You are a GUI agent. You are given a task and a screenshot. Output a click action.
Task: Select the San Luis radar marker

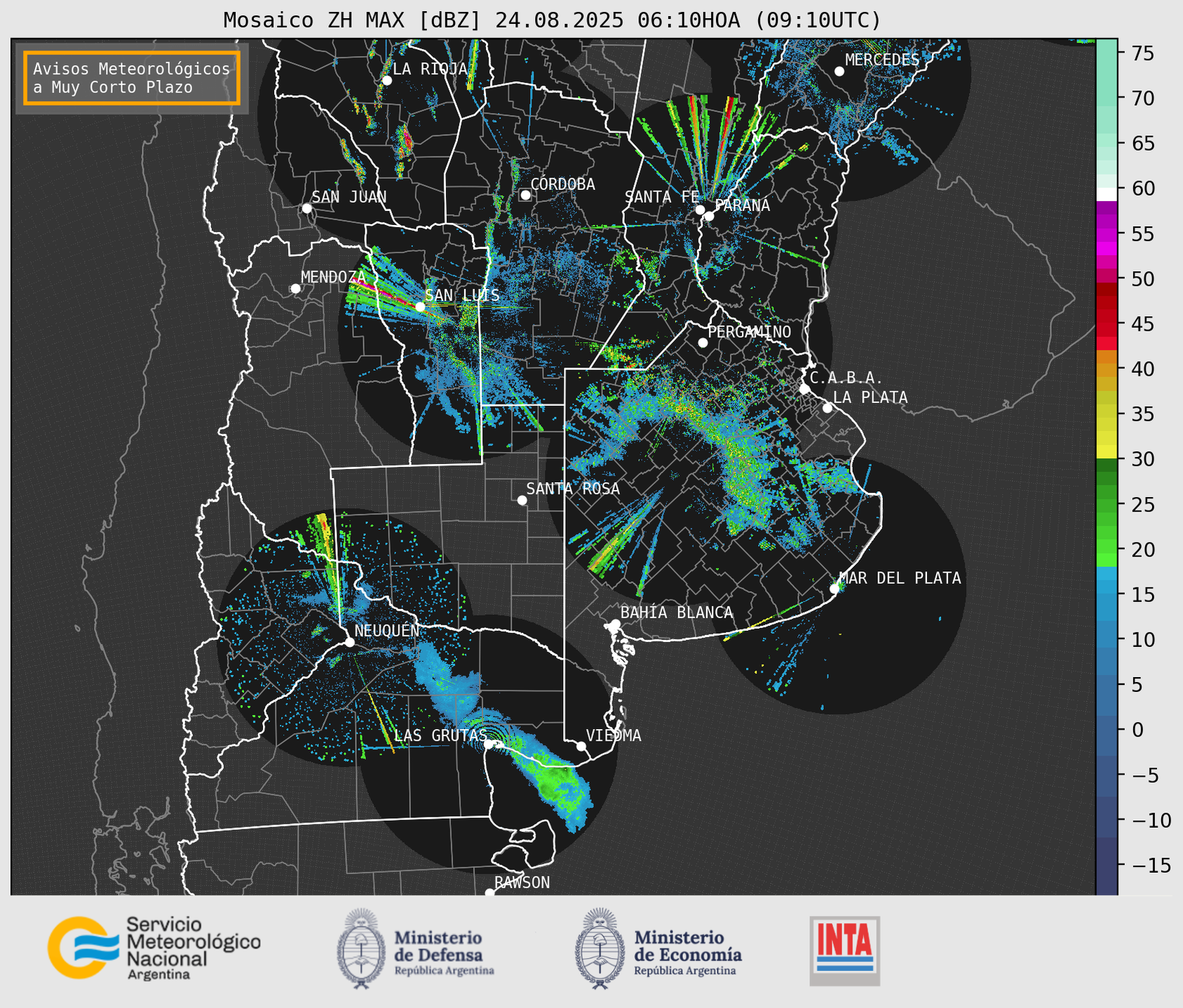(420, 306)
